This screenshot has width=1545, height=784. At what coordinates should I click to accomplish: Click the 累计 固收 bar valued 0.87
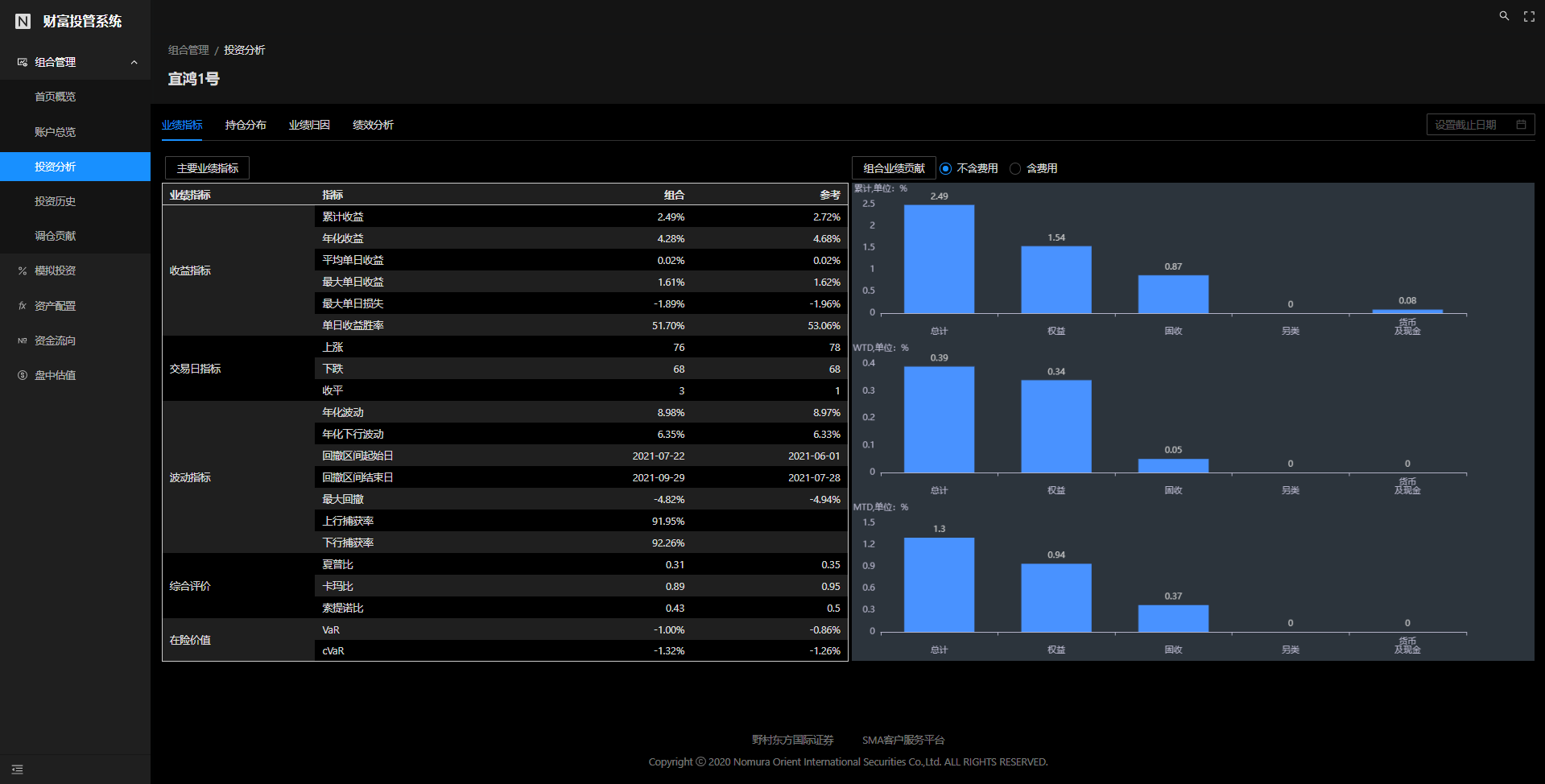pyautogui.click(x=1173, y=295)
